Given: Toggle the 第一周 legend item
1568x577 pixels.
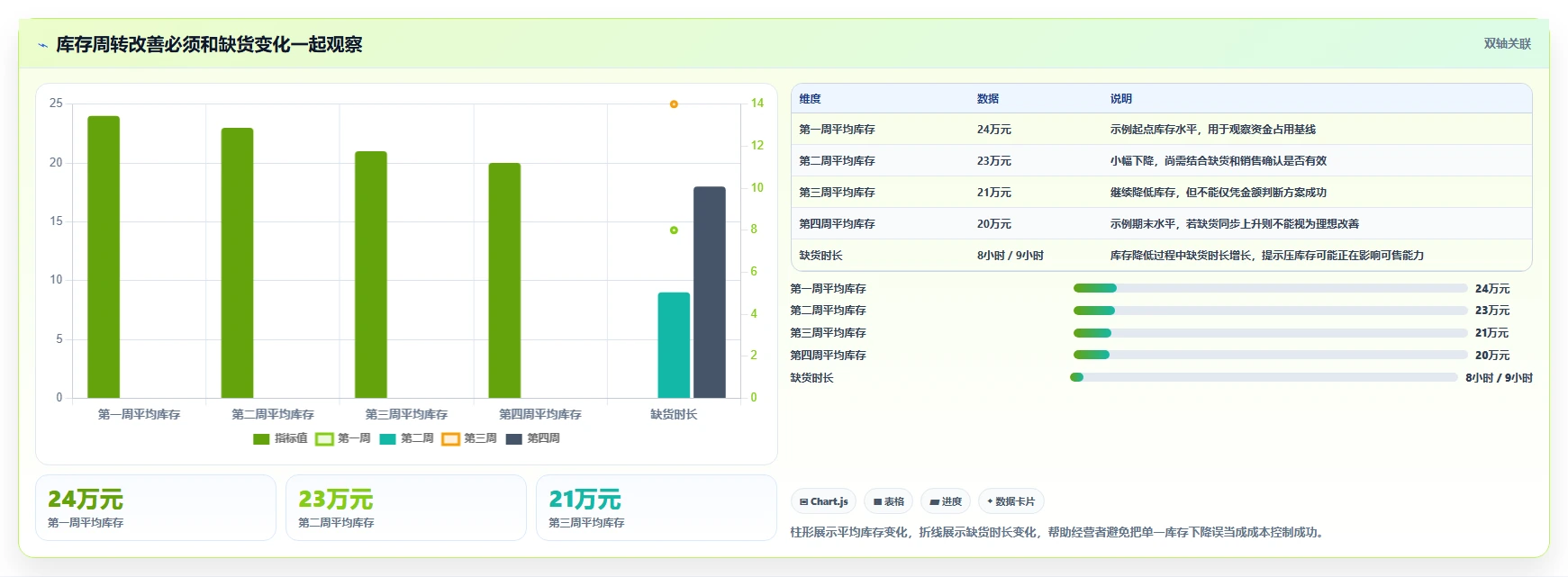Looking at the screenshot, I should click(343, 438).
